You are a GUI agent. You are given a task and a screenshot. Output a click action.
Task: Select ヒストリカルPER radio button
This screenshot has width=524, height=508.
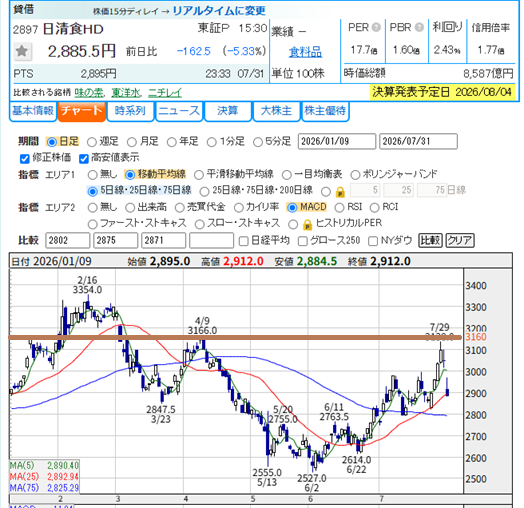293,224
